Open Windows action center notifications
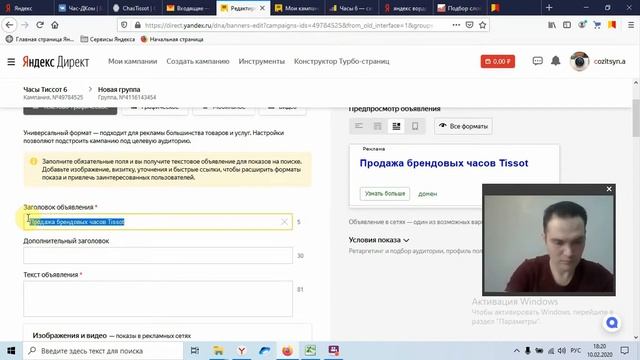Screen dimensions: 640x360 624,351
